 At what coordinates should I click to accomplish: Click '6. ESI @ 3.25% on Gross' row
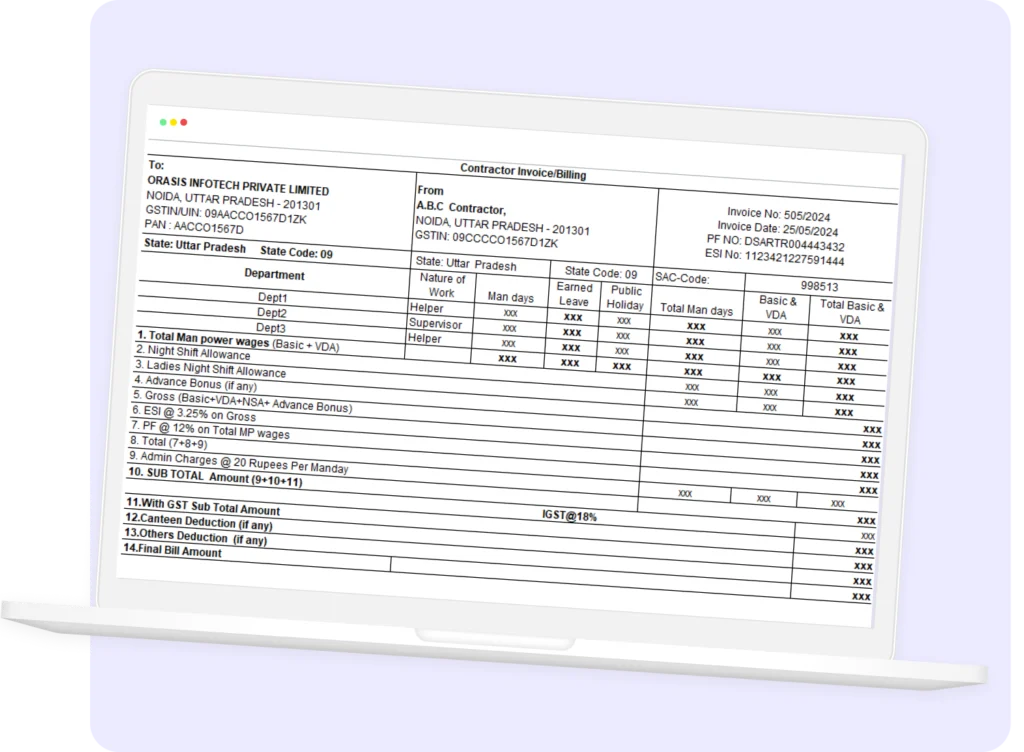click(194, 413)
